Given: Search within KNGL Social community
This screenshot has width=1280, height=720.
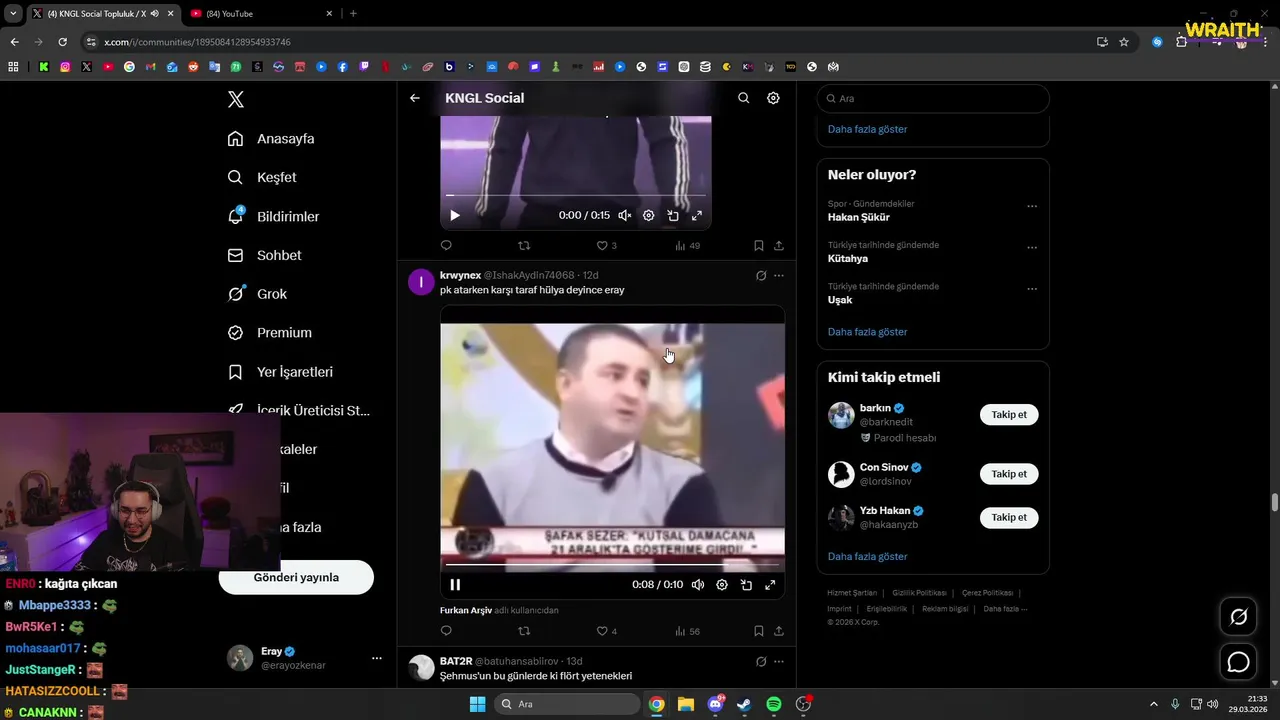Looking at the screenshot, I should 743,98.
